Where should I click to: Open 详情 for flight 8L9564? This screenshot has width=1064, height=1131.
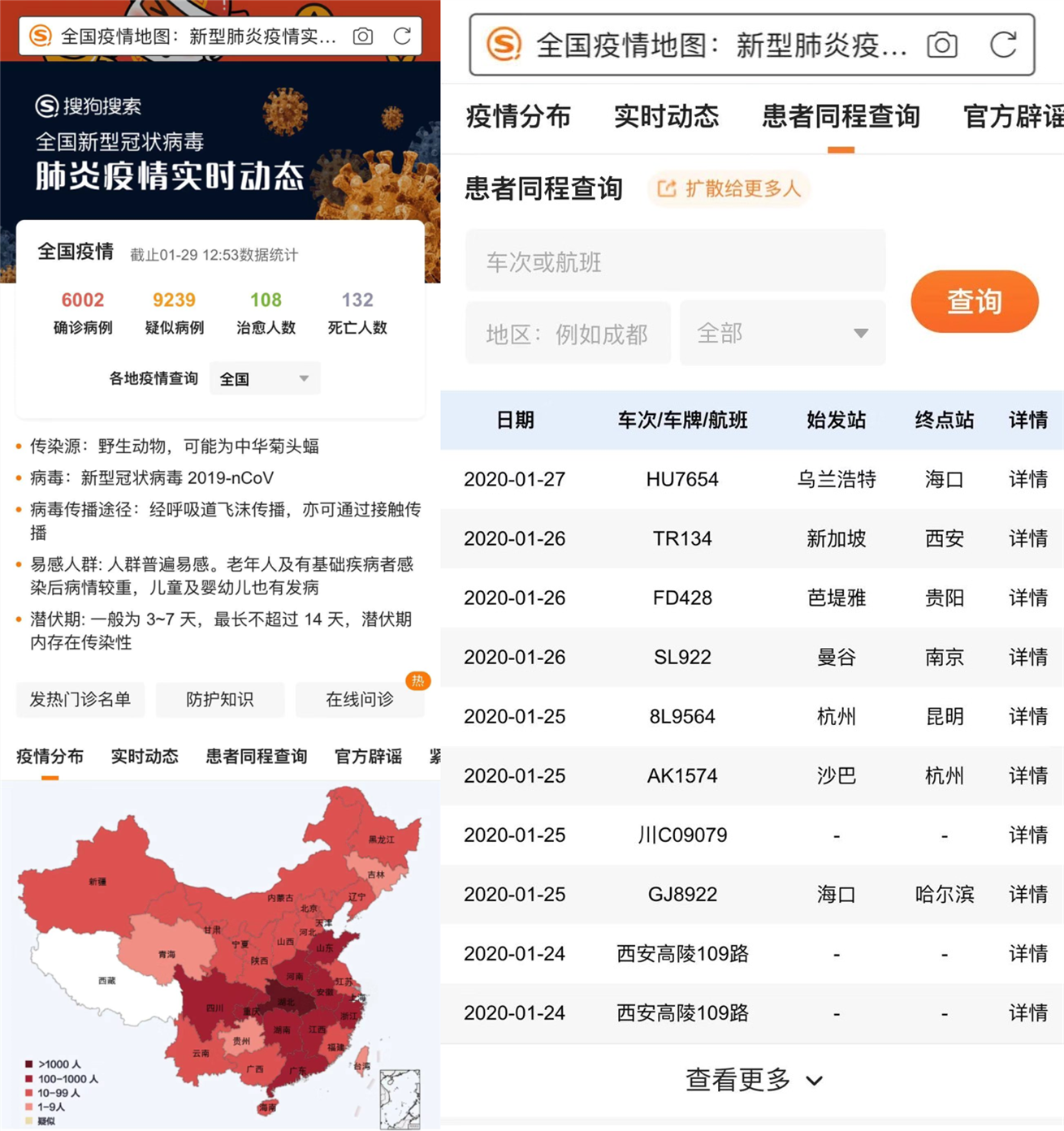coord(1028,716)
